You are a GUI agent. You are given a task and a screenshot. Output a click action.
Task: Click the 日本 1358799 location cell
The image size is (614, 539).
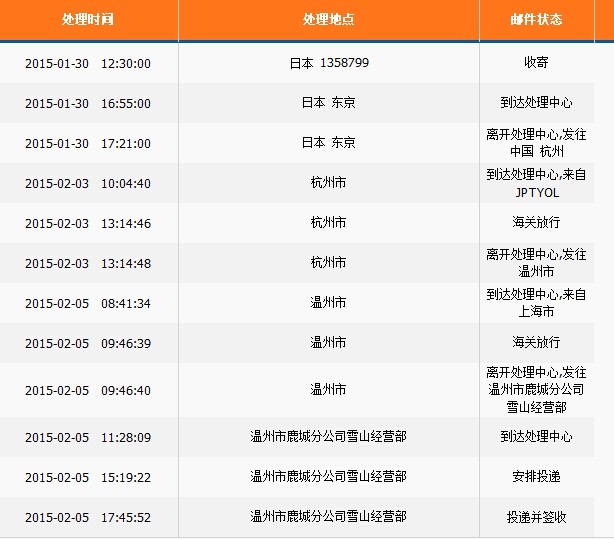[328, 63]
